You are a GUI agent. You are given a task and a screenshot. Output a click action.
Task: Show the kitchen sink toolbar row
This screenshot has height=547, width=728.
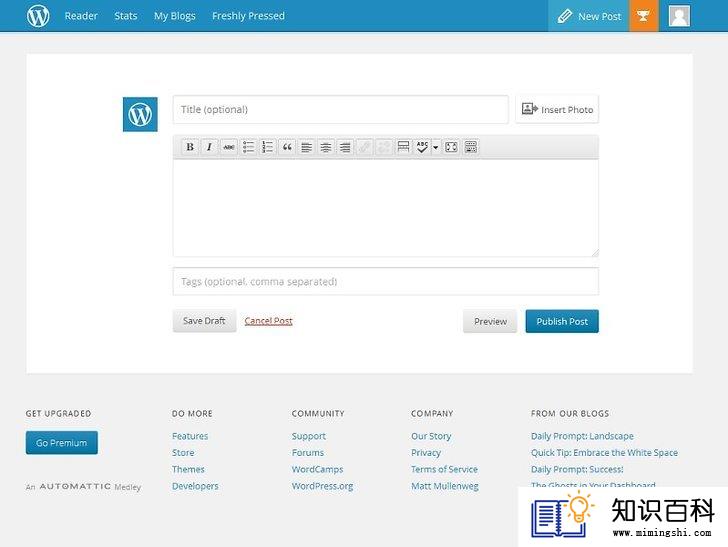[x=471, y=147]
